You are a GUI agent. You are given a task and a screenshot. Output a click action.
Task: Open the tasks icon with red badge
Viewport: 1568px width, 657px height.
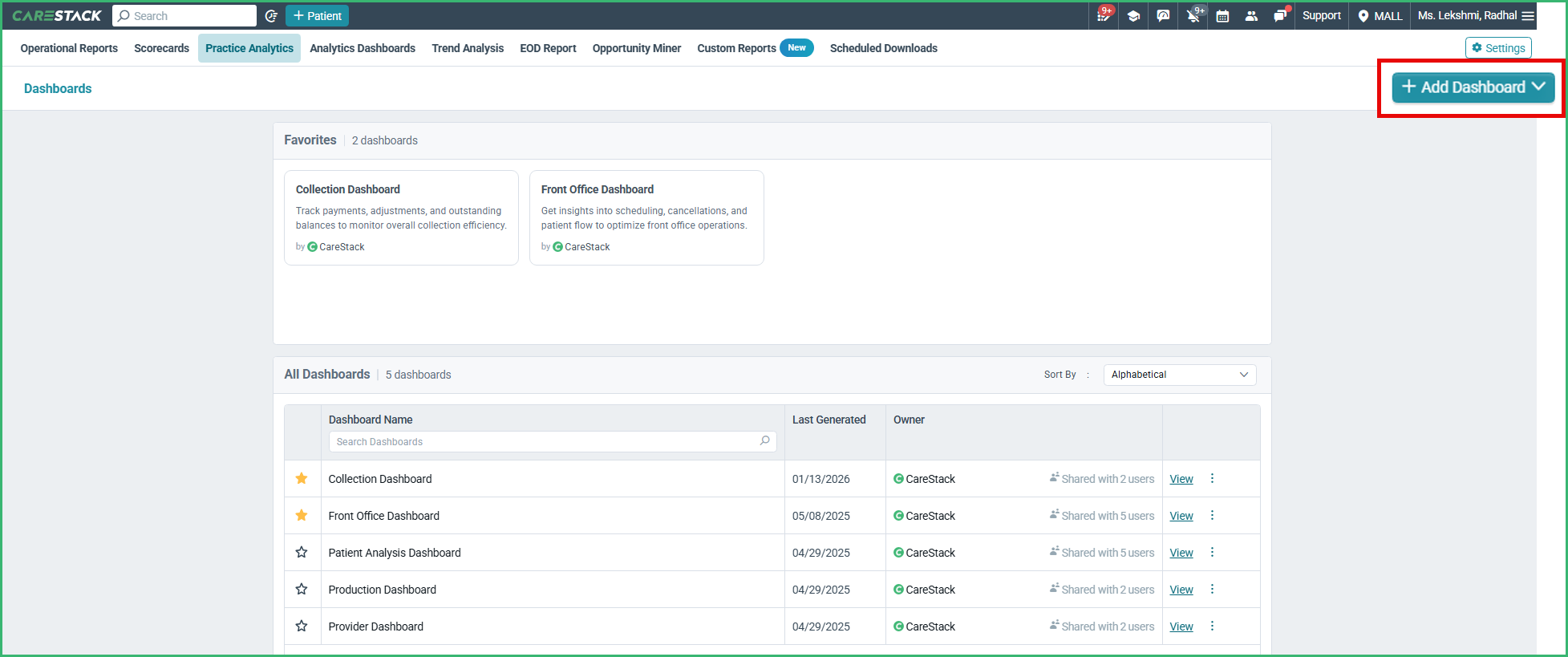coord(1104,15)
